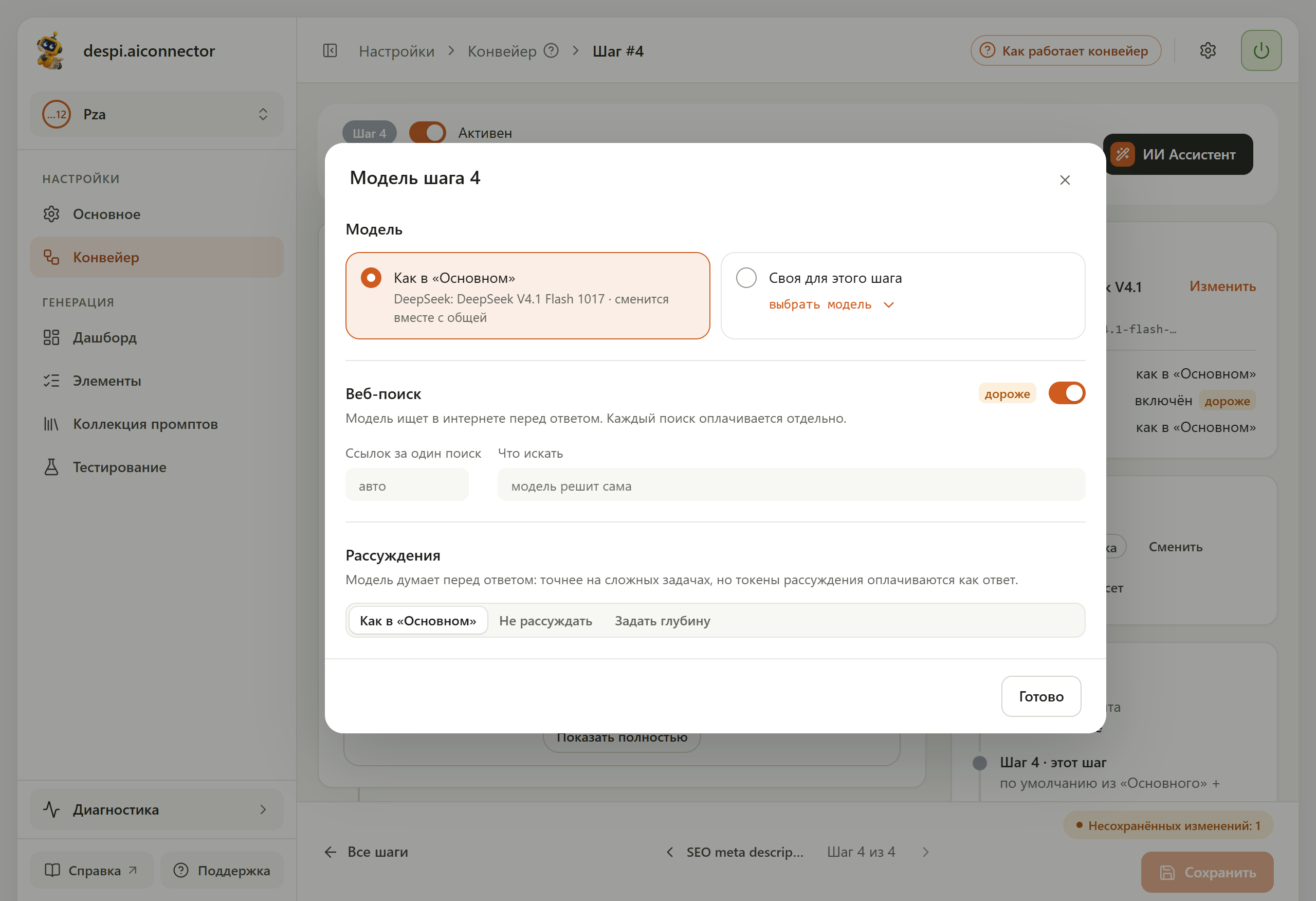Toggle the sidebar panel icon
Screen dimensions: 1316x901
tap(330, 51)
